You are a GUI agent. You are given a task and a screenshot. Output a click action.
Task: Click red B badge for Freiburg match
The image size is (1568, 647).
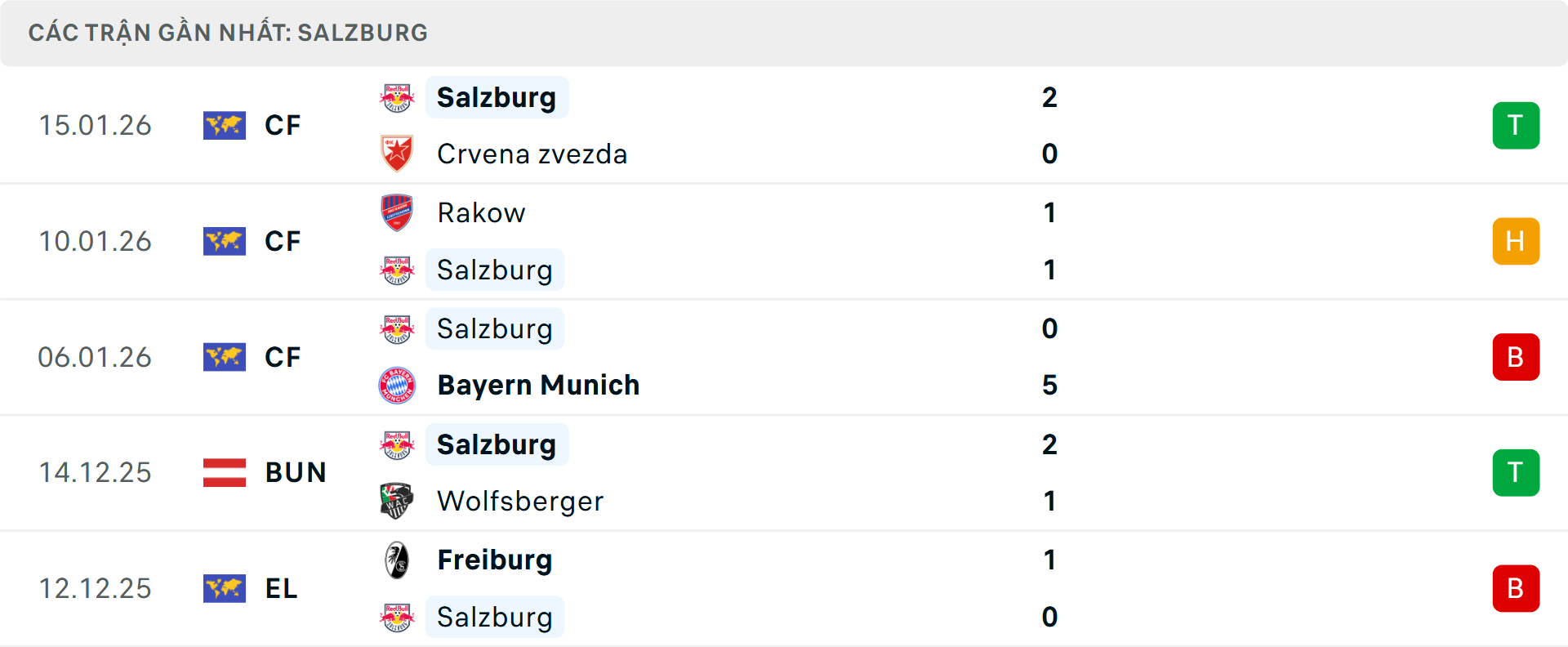[1516, 588]
